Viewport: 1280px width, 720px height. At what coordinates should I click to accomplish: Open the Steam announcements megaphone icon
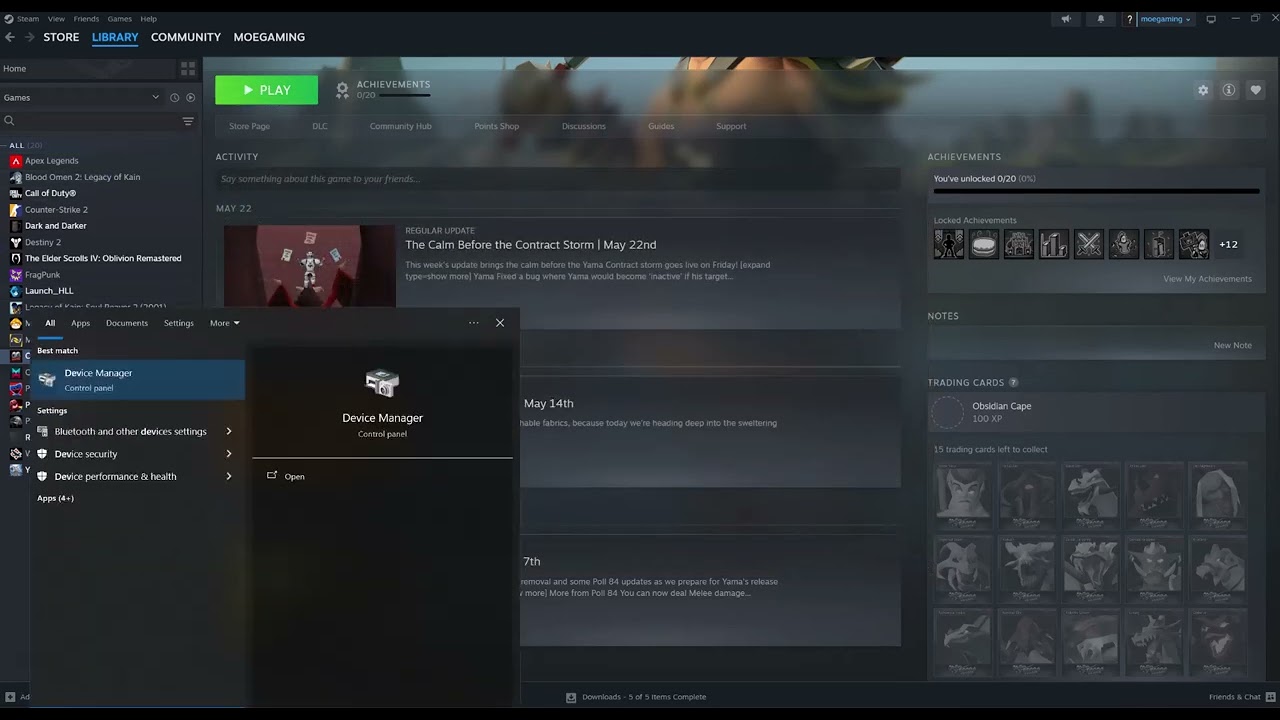pos(1066,18)
